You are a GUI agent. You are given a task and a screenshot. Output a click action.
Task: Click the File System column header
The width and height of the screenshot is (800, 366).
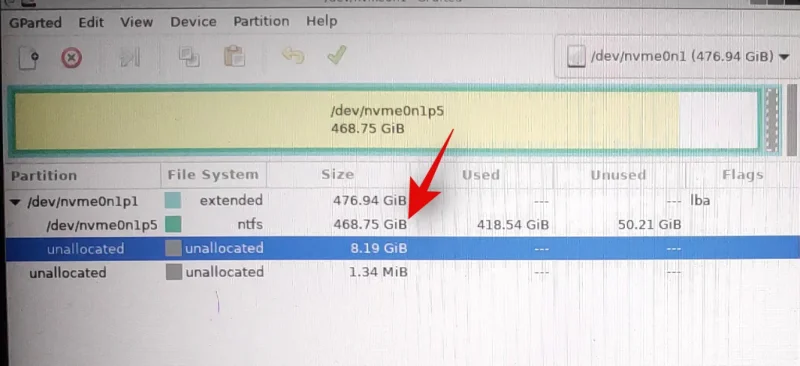tap(214, 175)
